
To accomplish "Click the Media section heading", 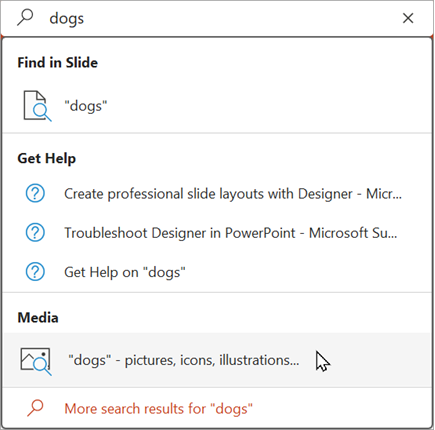I will 38,318.
